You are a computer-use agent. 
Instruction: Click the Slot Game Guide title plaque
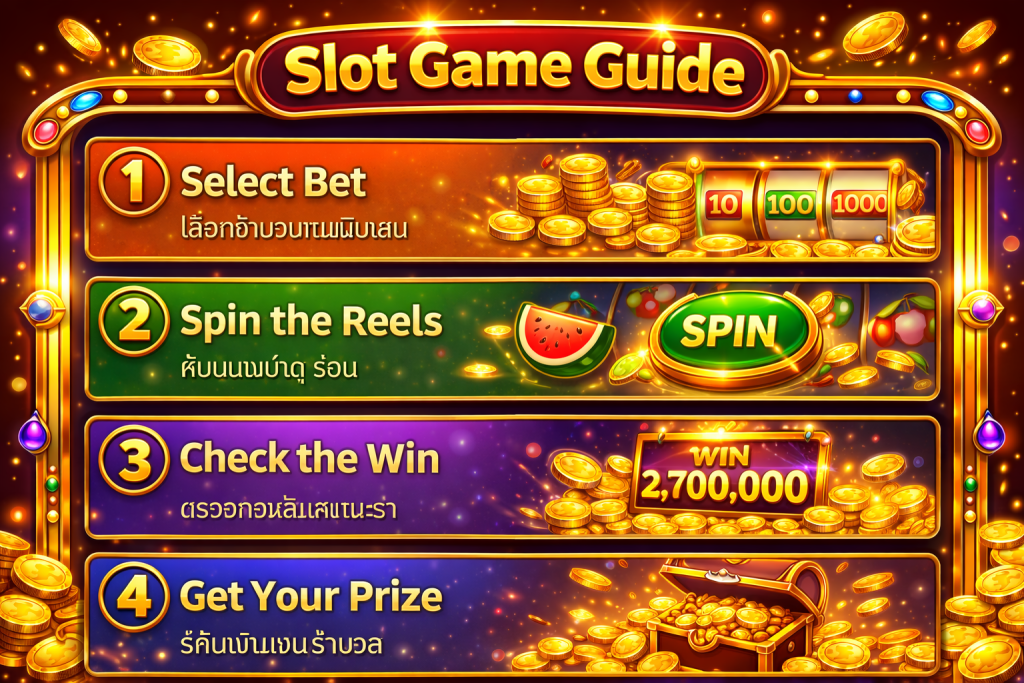(513, 68)
